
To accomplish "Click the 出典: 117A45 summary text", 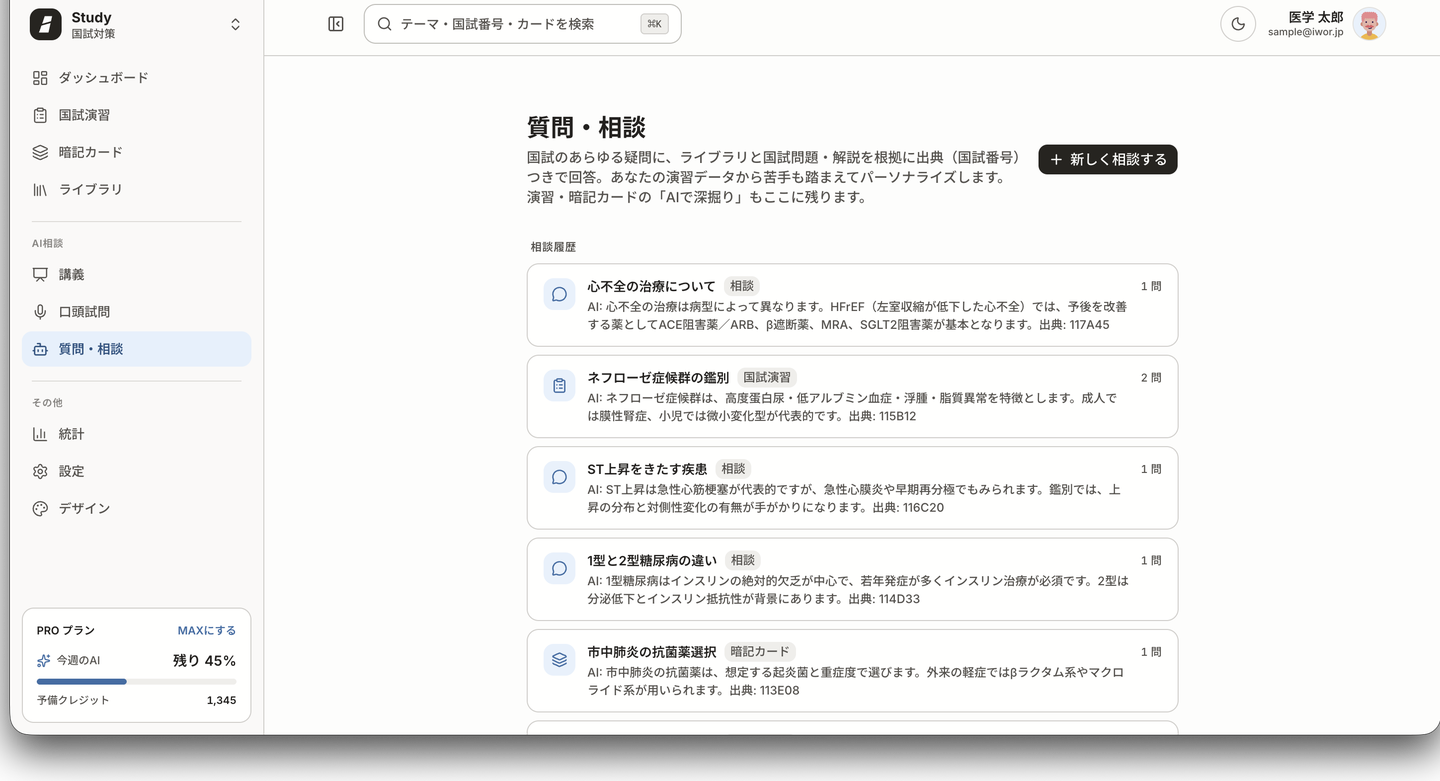I will click(x=1074, y=324).
